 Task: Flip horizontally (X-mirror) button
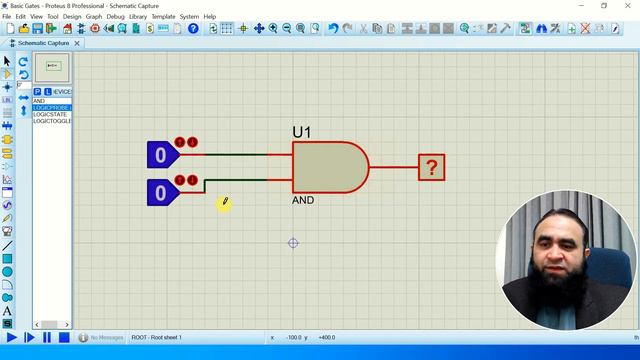click(24, 98)
